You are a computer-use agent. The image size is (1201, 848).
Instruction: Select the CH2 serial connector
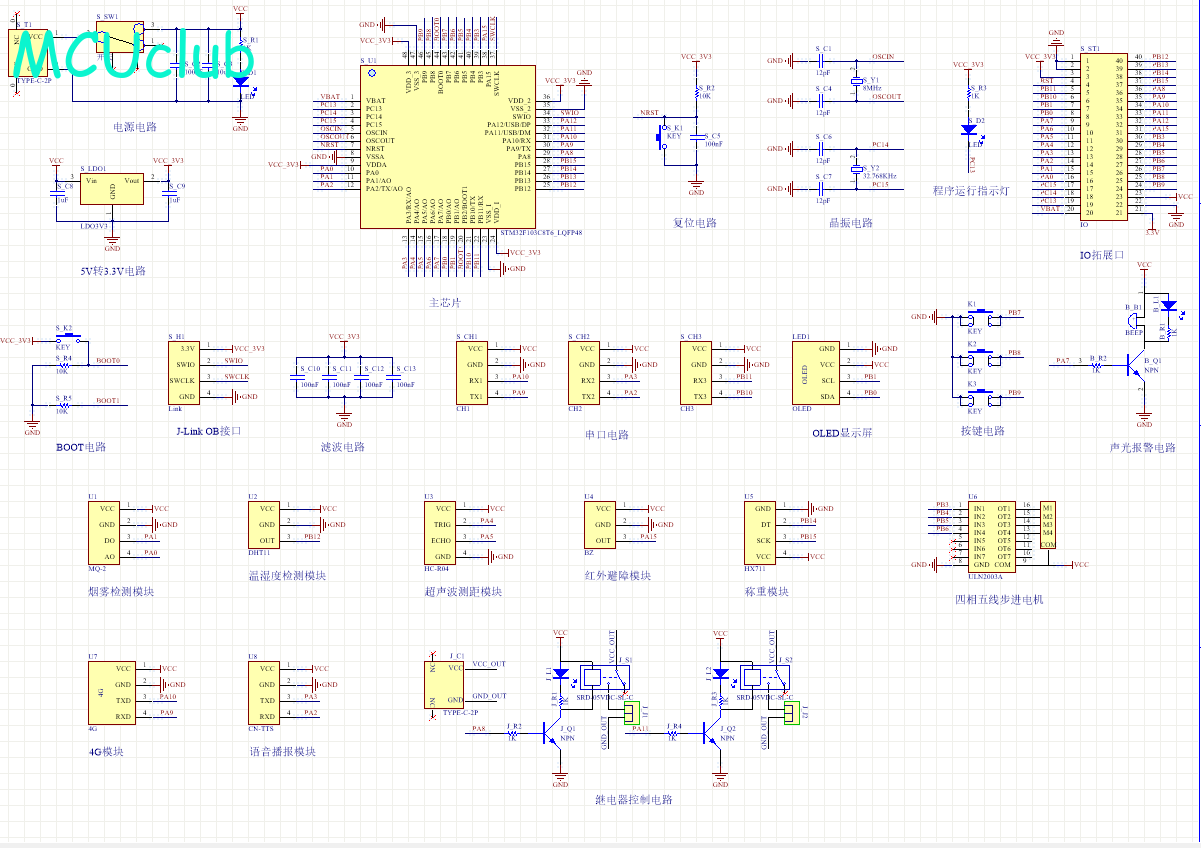(585, 373)
